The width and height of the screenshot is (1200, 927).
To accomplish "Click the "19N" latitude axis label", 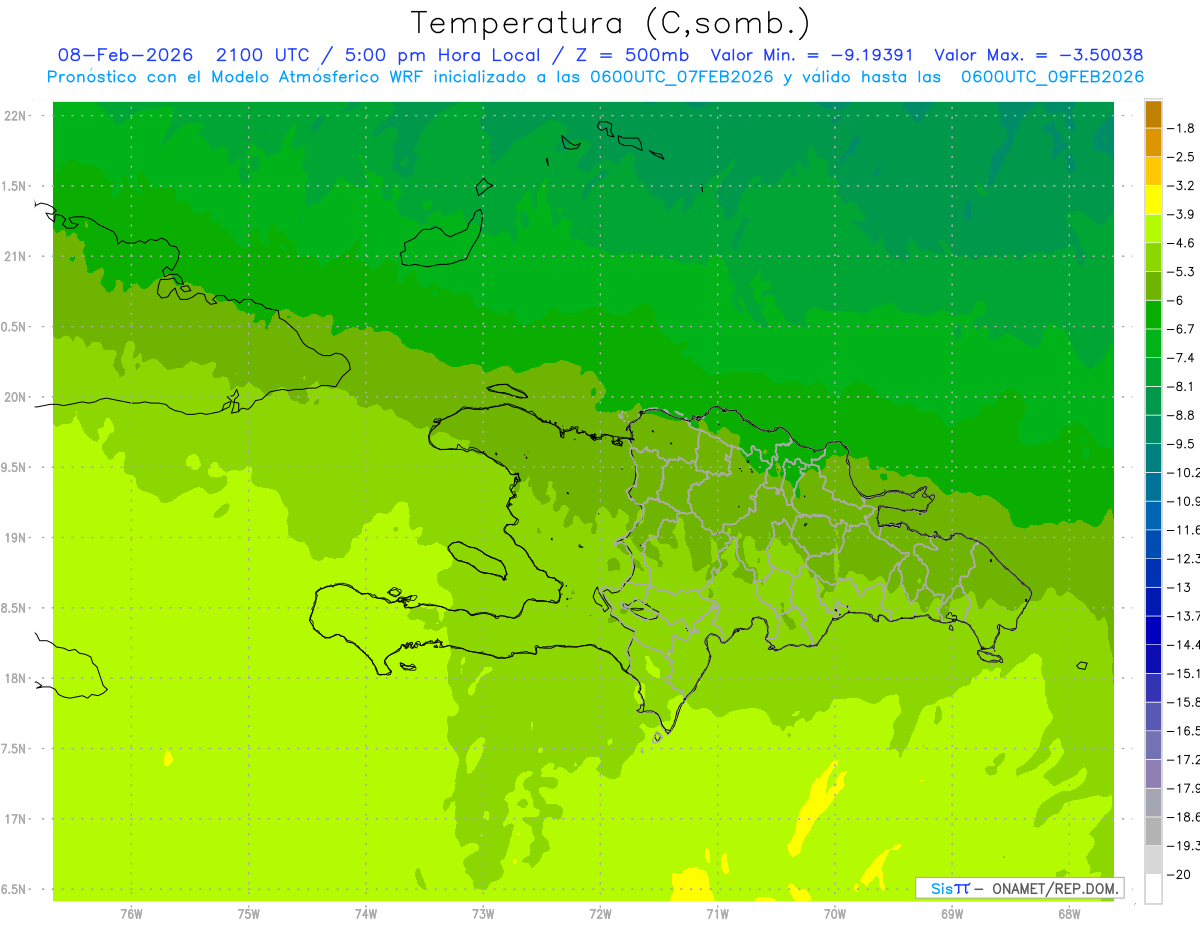I will 17,538.
